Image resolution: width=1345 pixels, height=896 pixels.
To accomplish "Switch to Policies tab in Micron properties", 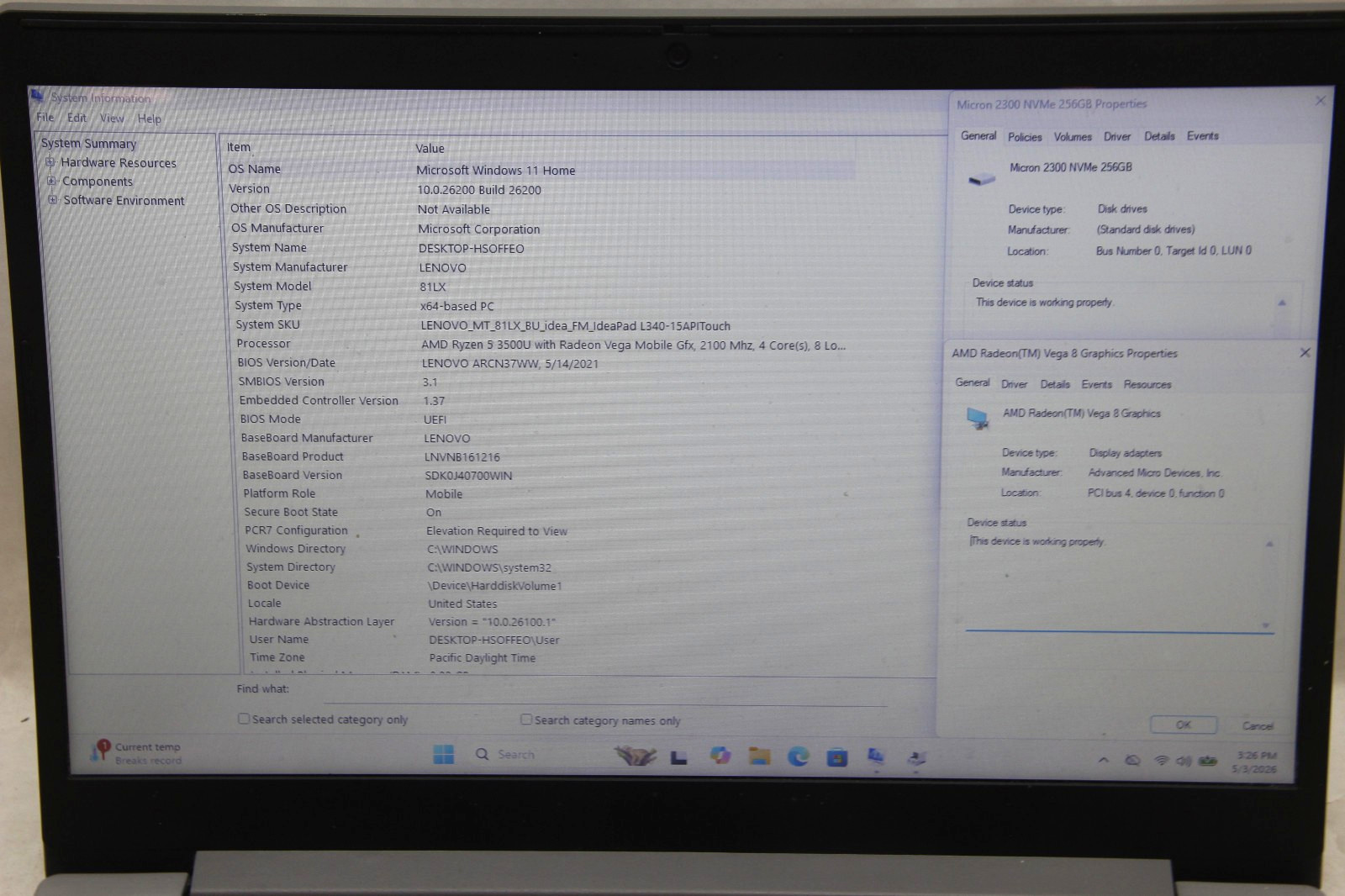I will pos(1025,137).
